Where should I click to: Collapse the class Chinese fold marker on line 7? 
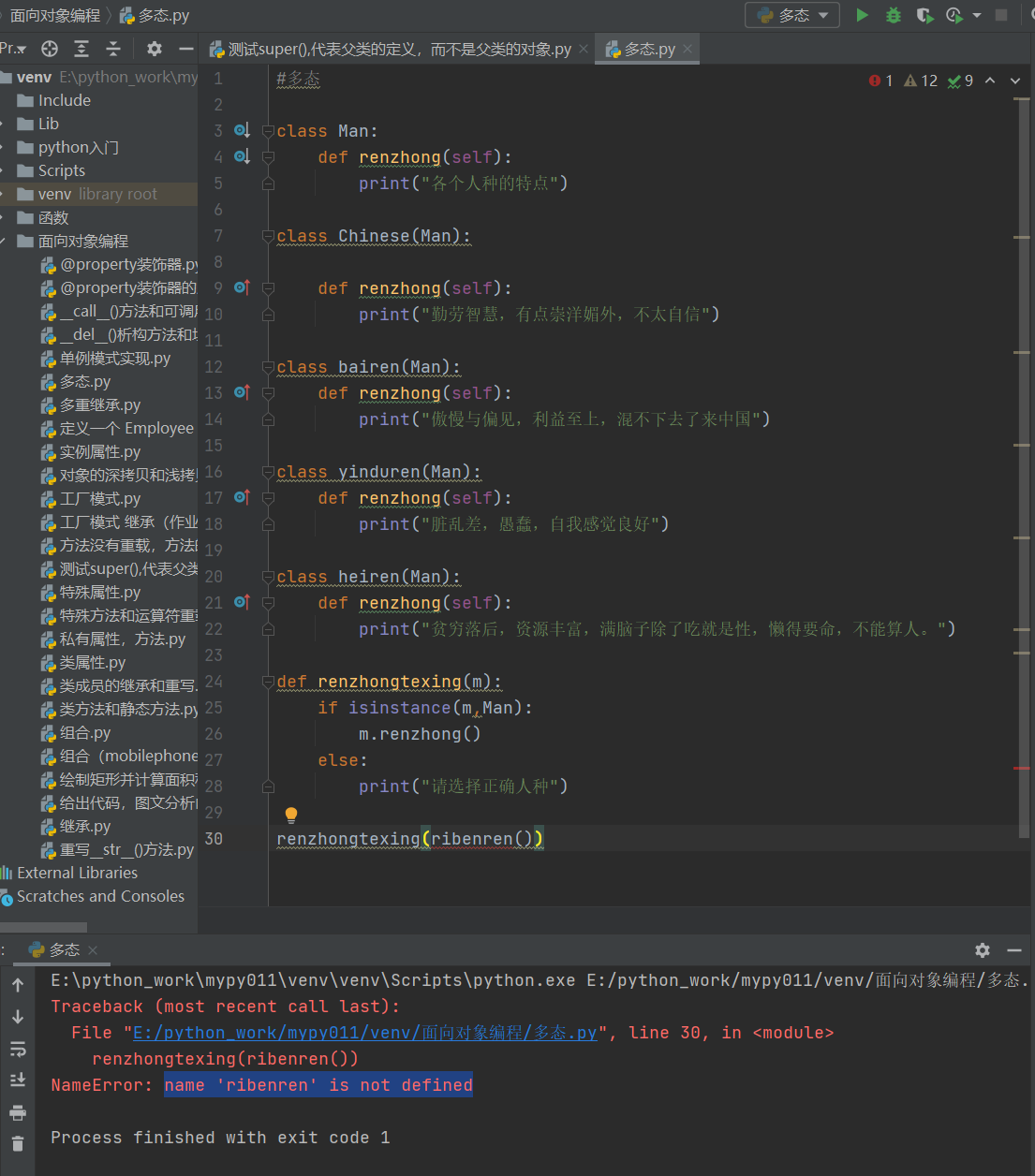[268, 236]
